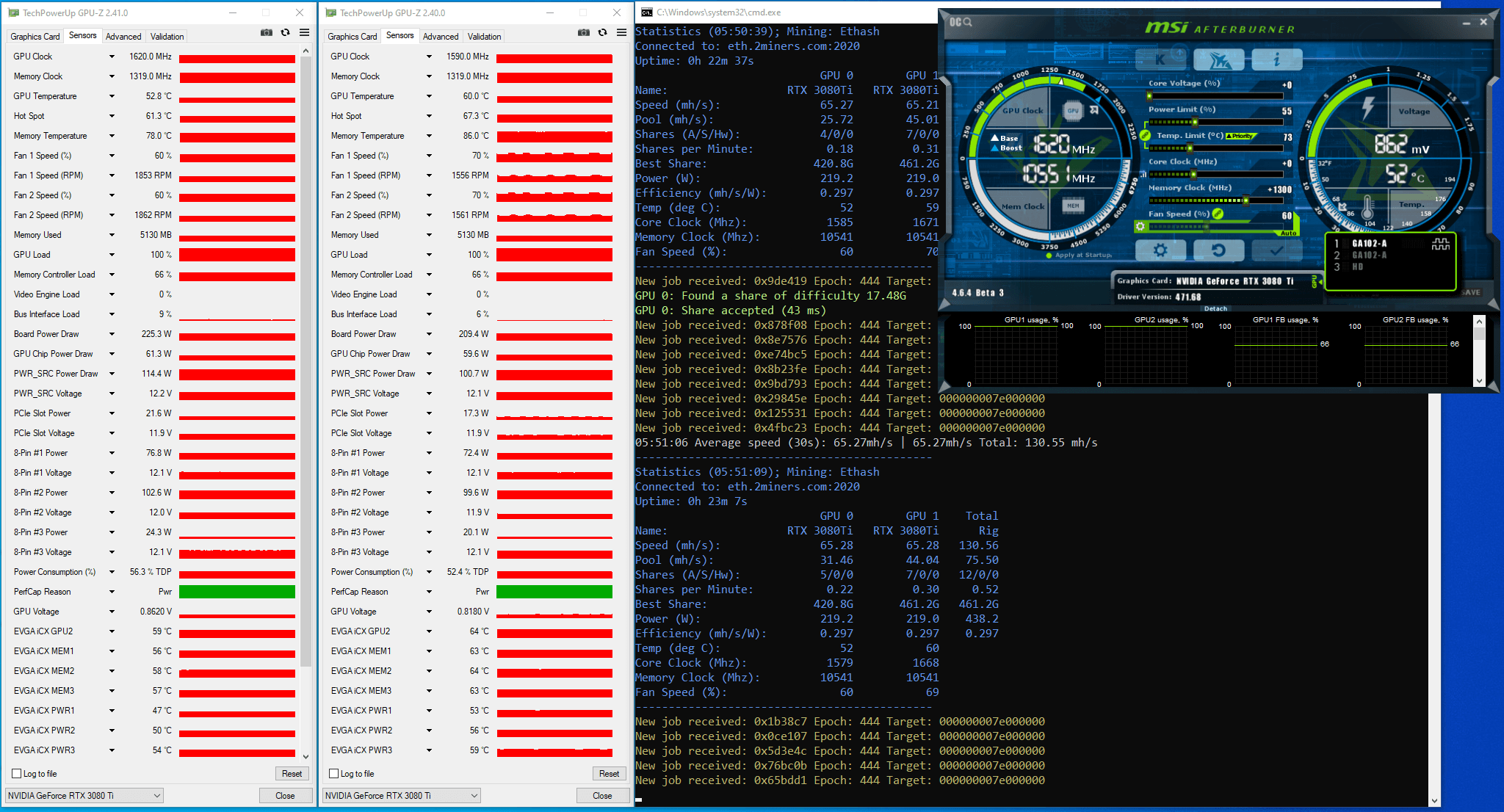Switch to Advanced tab in GPU-Z 2.41.0
This screenshot has width=1504, height=812.
123,37
